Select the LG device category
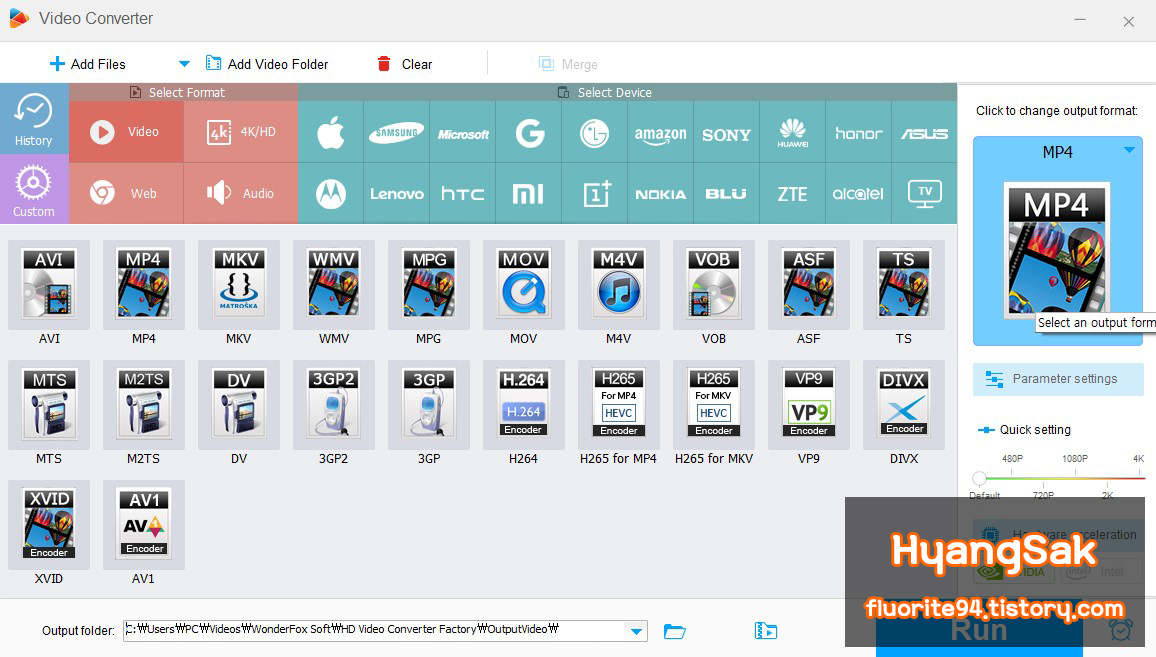Screen dimensions: 1156x657 pos(595,133)
